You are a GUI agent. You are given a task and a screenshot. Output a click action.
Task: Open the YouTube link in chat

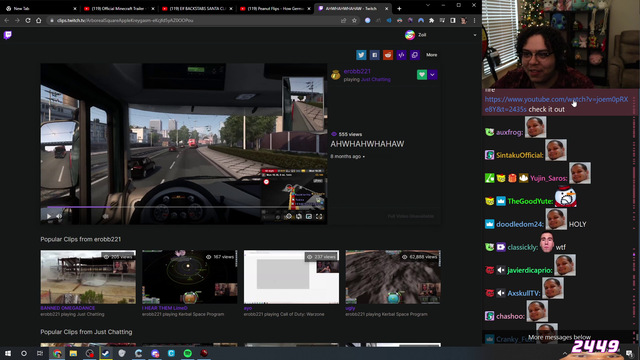(556, 104)
